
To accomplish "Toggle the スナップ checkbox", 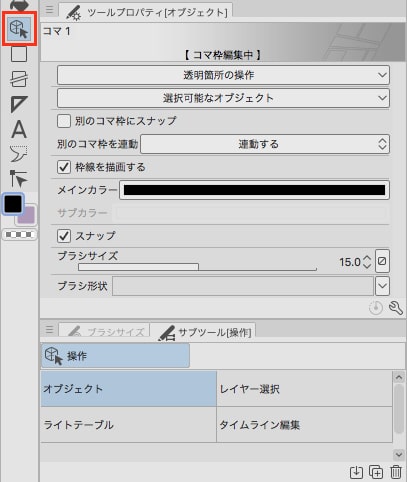I will pos(64,236).
